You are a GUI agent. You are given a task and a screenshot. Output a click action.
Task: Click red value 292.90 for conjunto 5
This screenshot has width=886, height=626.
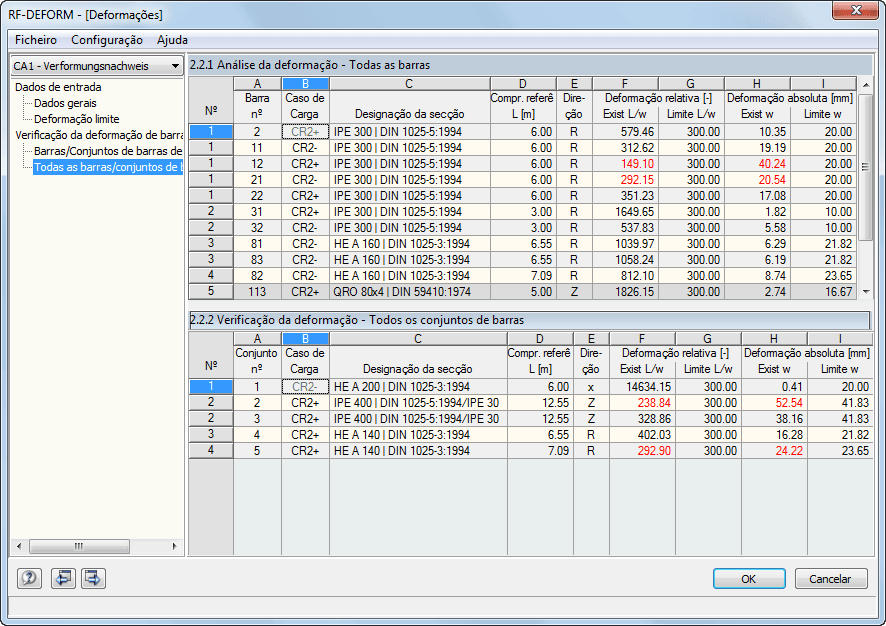[642, 451]
